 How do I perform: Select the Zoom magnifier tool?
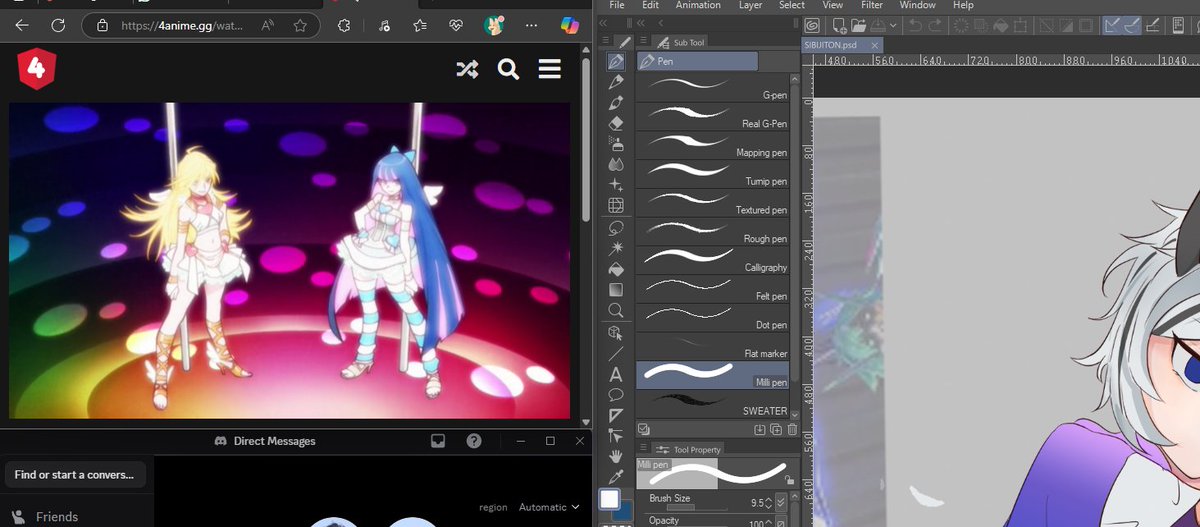pos(616,311)
